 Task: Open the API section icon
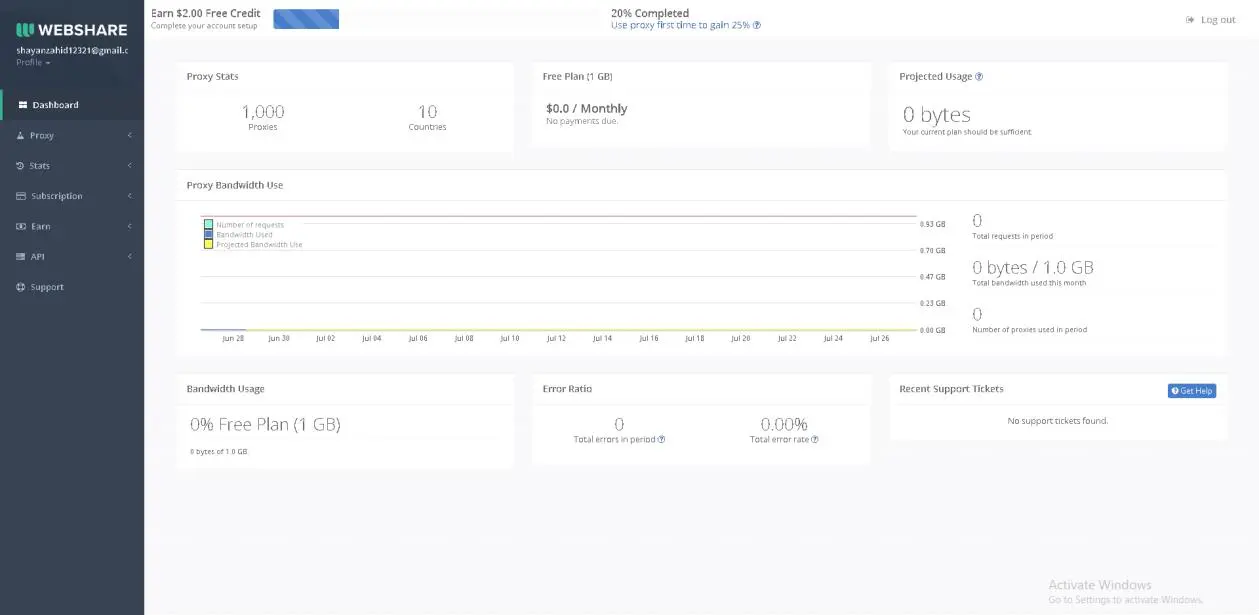[22, 256]
